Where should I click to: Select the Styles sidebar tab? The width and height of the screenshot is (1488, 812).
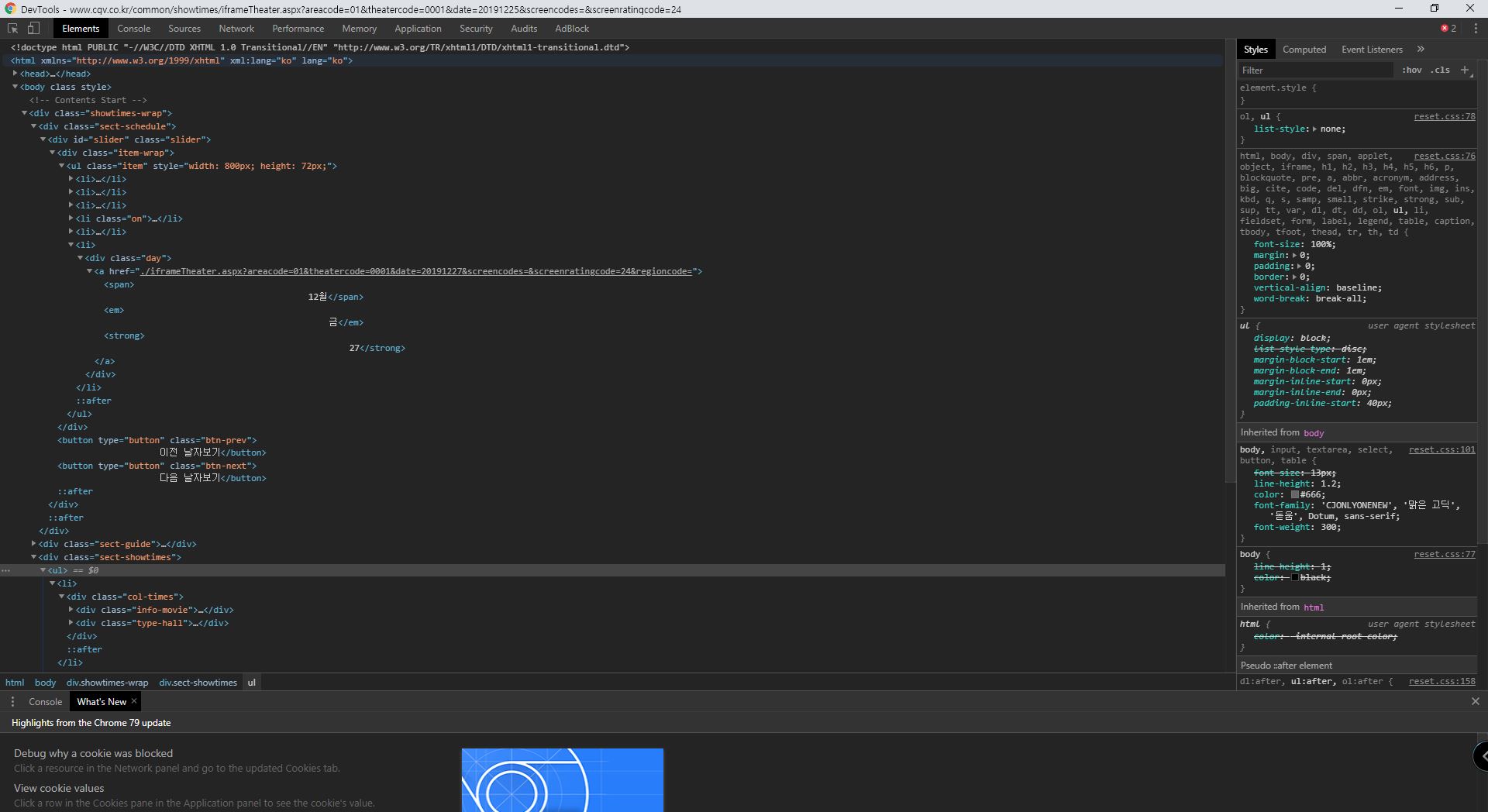(1255, 49)
